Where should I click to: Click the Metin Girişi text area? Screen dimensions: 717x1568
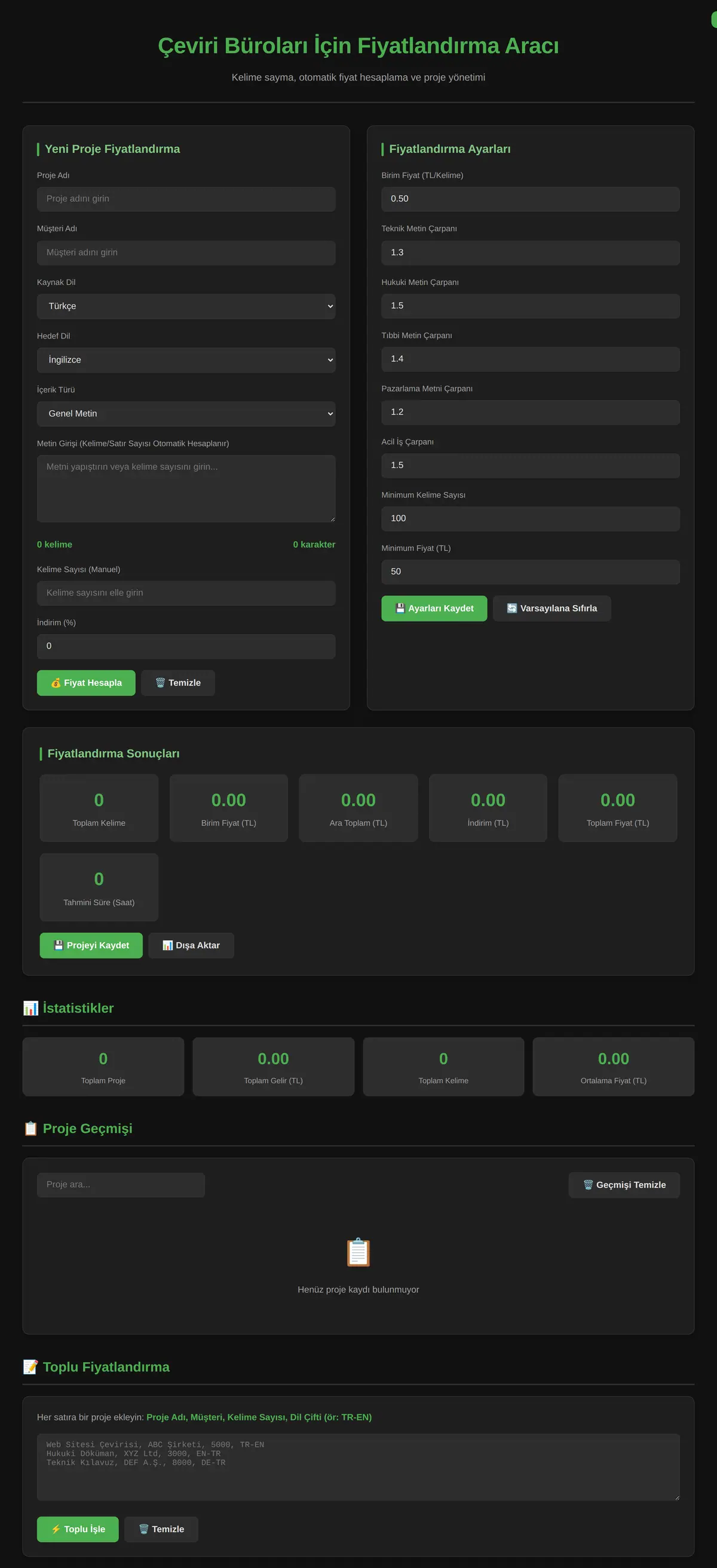pos(186,489)
